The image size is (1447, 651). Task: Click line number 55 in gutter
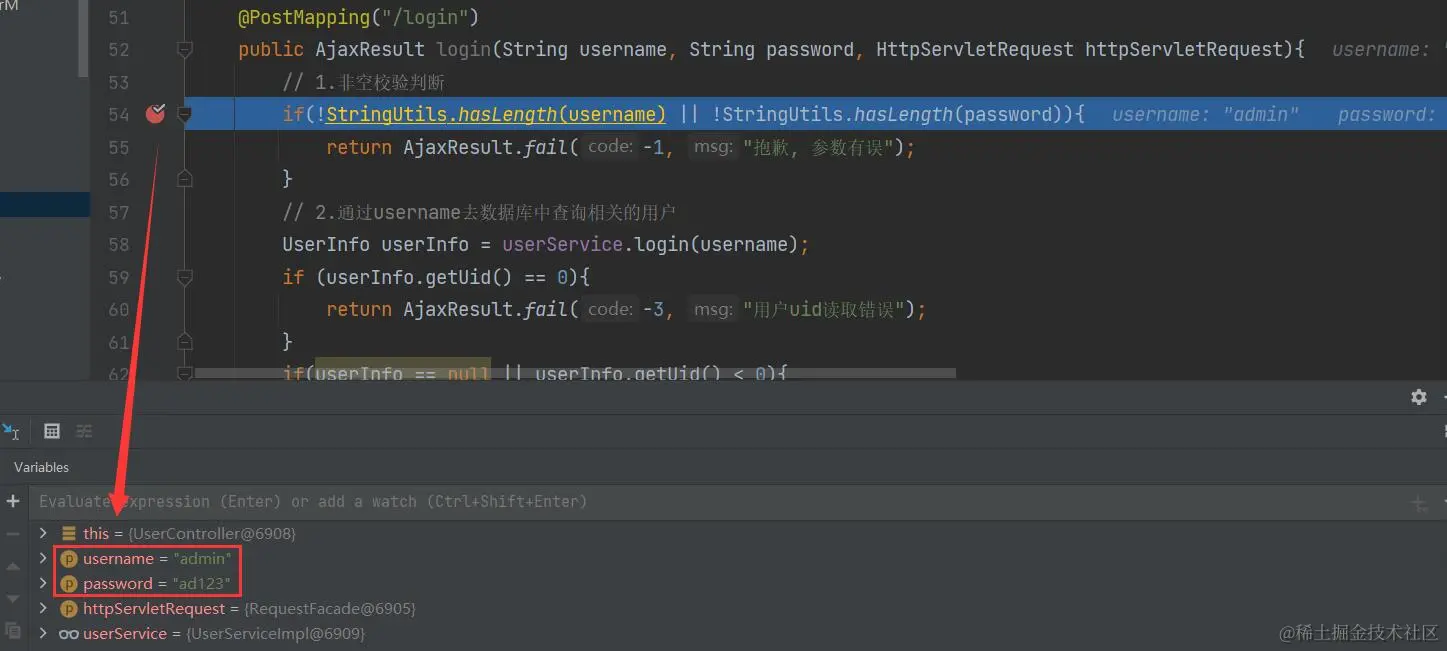[118, 147]
